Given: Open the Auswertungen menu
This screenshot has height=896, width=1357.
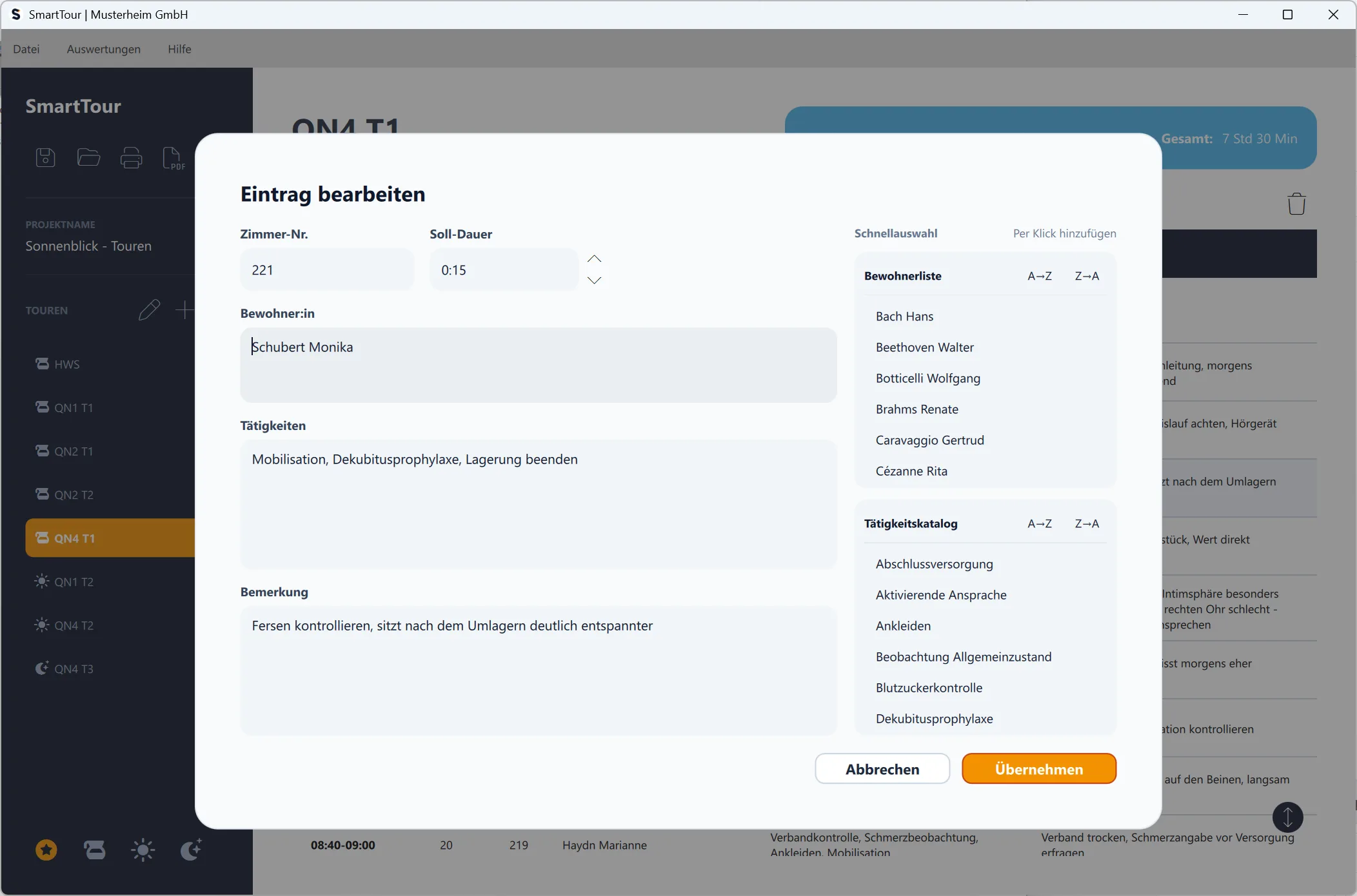Looking at the screenshot, I should tap(103, 49).
